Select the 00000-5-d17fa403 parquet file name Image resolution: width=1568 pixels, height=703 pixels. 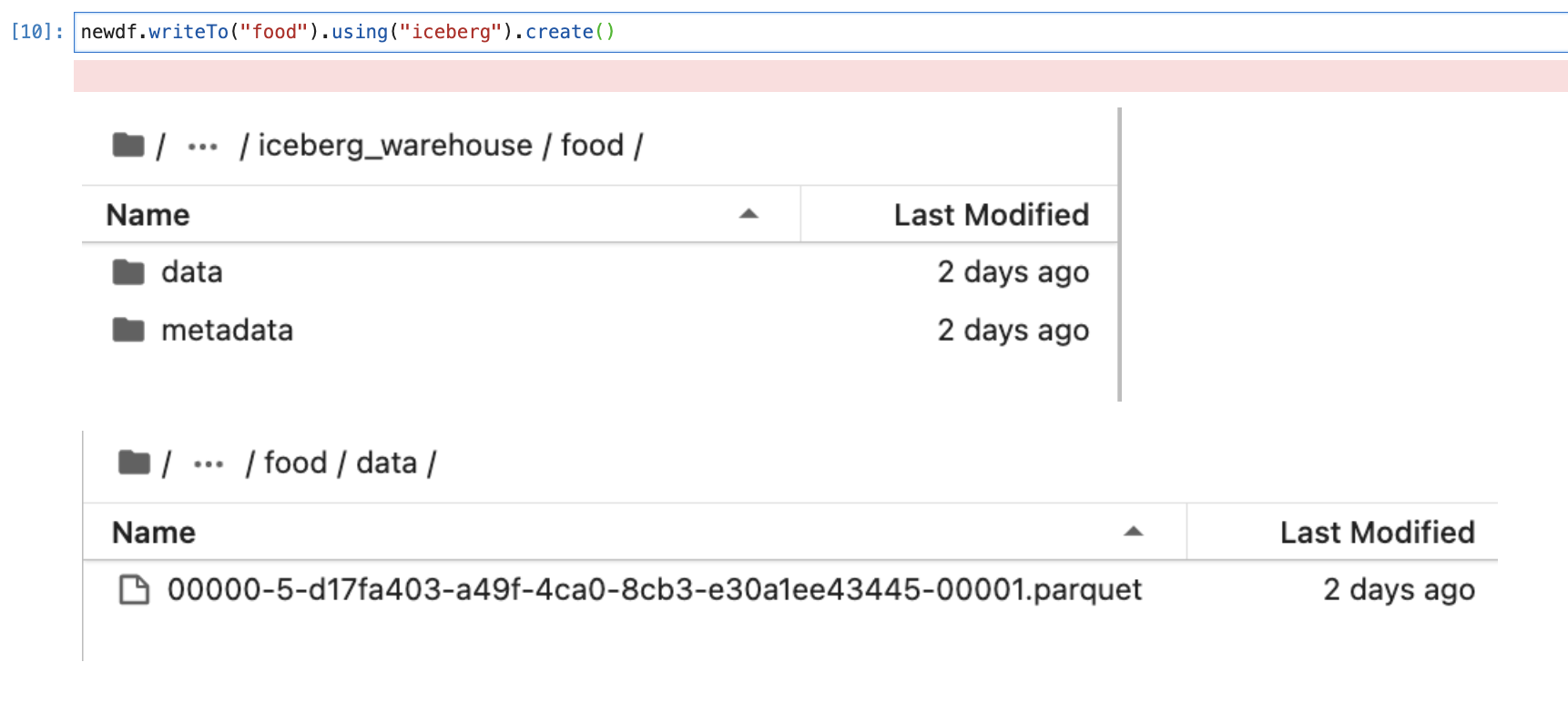click(x=654, y=590)
